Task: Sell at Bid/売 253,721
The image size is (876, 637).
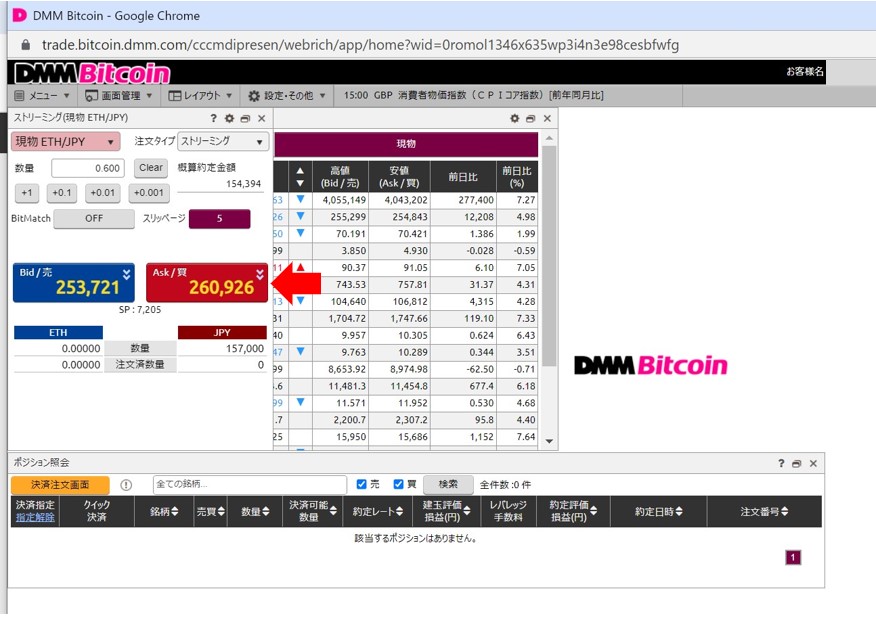Action: pos(73,283)
